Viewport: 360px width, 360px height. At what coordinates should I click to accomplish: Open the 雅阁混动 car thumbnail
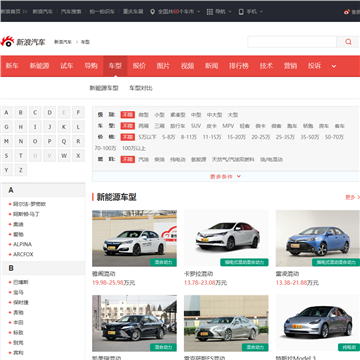134,238
